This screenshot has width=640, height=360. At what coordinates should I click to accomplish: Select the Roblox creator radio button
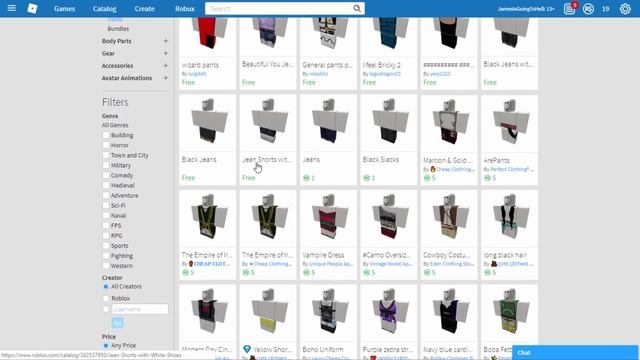click(106, 298)
